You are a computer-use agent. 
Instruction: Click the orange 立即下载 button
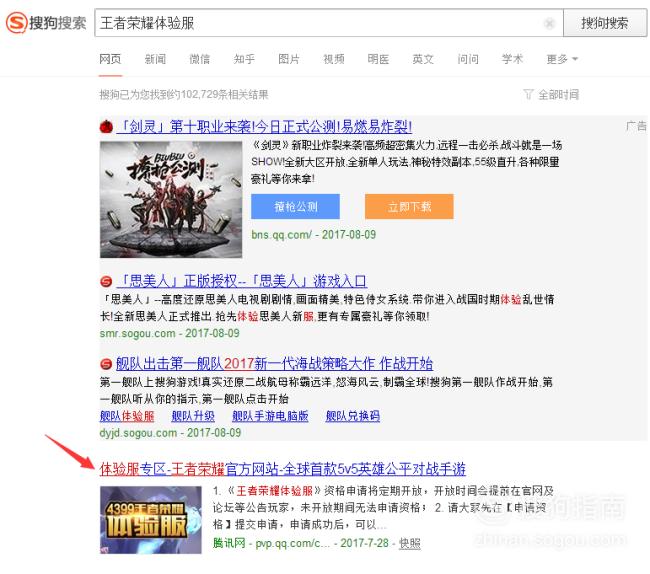[409, 206]
